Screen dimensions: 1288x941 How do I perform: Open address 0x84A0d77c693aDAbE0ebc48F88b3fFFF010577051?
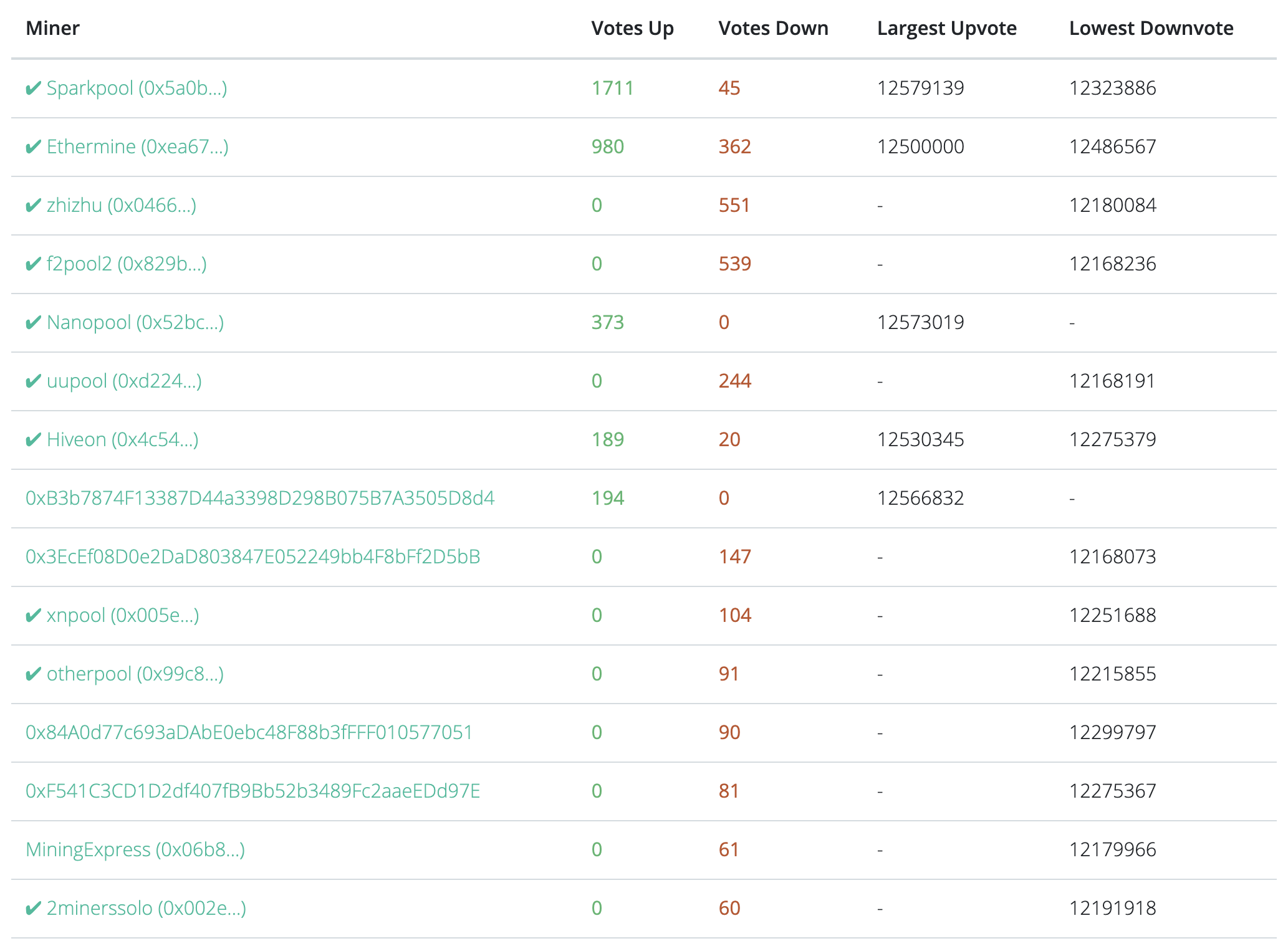tap(249, 733)
